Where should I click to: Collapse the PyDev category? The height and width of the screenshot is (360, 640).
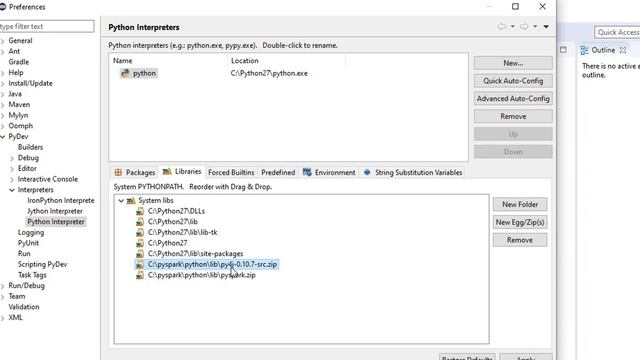point(3,137)
